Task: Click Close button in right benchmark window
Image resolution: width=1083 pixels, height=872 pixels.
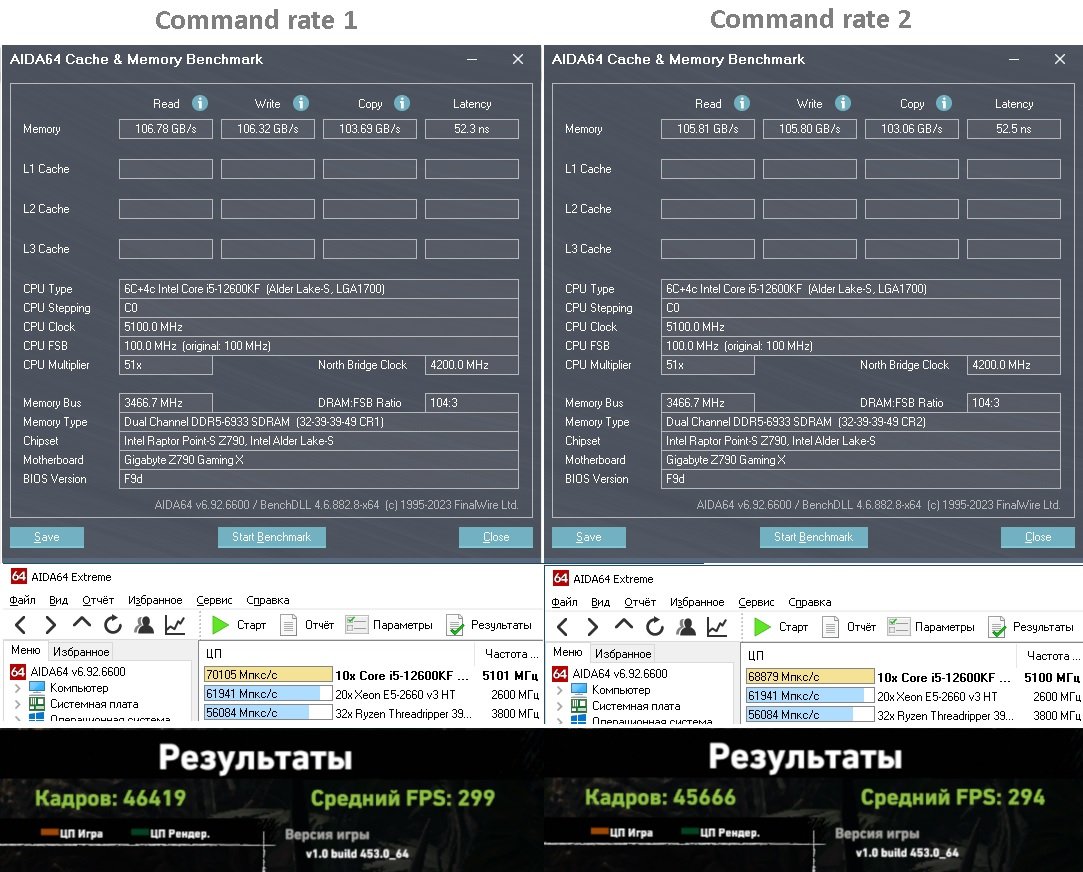Action: coord(1038,537)
